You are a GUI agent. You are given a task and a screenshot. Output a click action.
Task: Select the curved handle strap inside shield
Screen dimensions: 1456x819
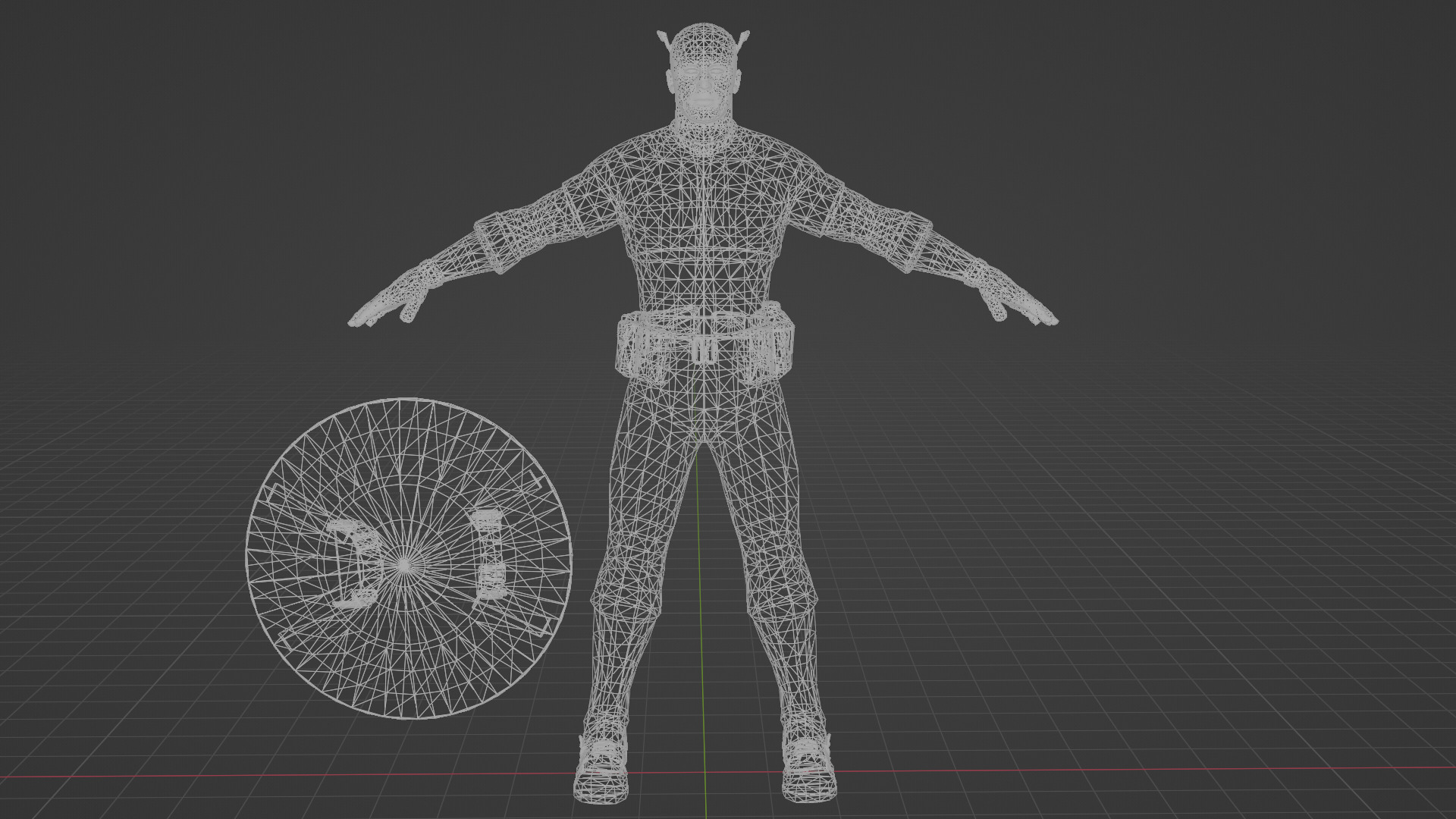tap(353, 563)
